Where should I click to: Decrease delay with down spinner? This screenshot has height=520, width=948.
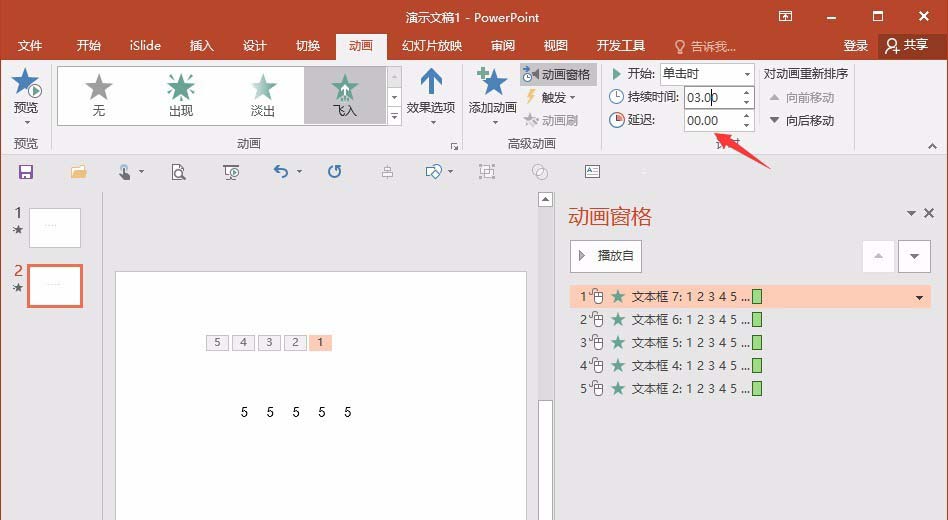pyautogui.click(x=747, y=125)
